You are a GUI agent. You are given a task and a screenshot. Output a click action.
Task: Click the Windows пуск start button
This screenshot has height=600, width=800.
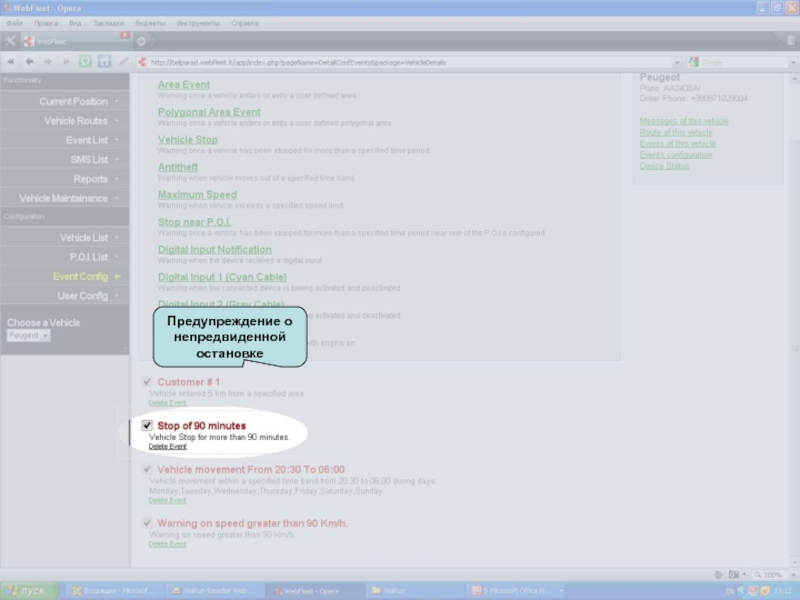click(x=29, y=591)
